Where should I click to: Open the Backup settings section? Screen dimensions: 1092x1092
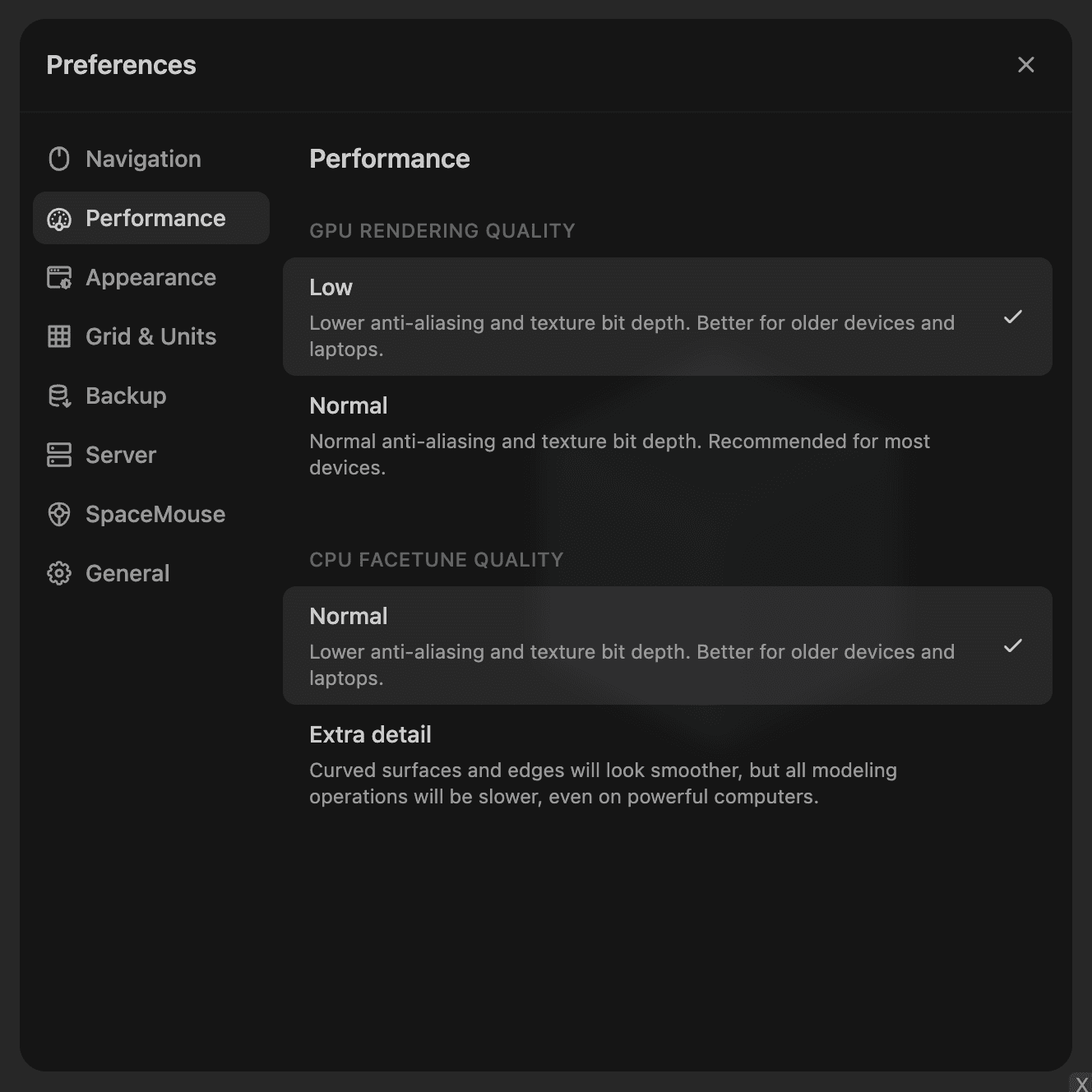pos(127,396)
